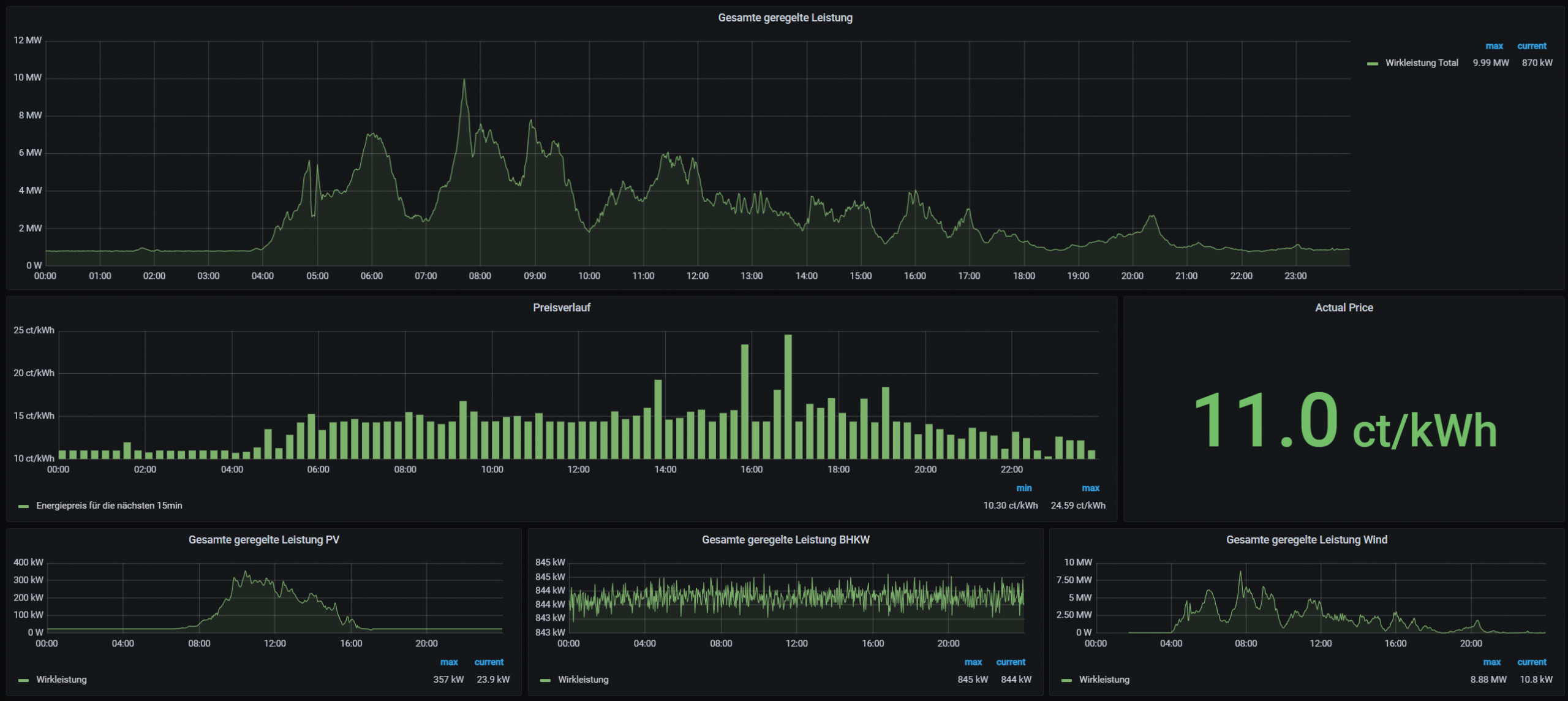Toggle the Wirkleistung series in Wind panel
Screen dimensions: 1568x701
1105,680
